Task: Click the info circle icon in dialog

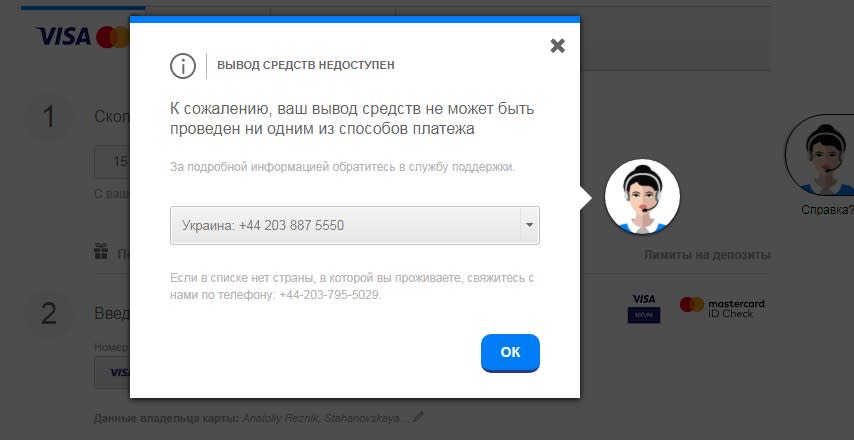Action: point(182,66)
